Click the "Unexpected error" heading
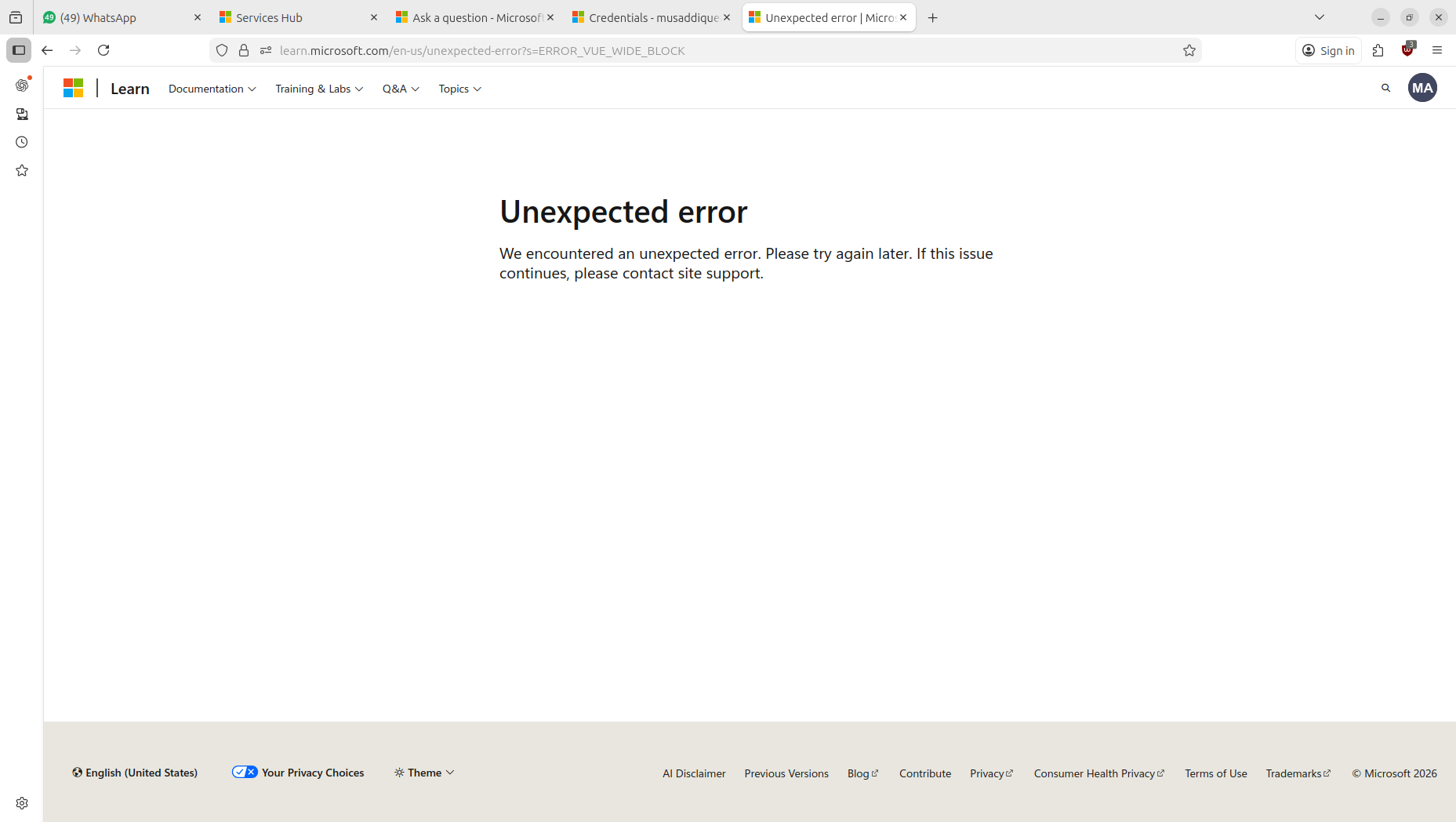Image resolution: width=1456 pixels, height=822 pixels. point(623,212)
